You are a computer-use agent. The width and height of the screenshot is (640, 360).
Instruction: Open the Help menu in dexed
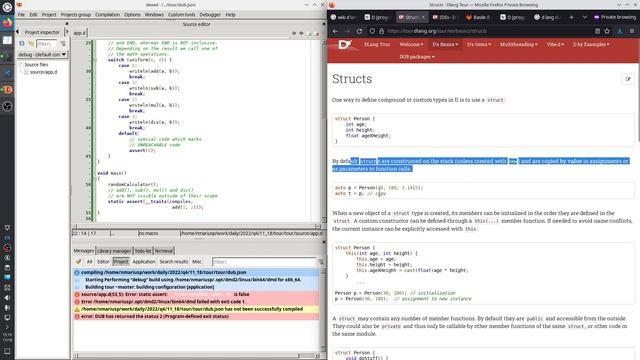[231, 15]
